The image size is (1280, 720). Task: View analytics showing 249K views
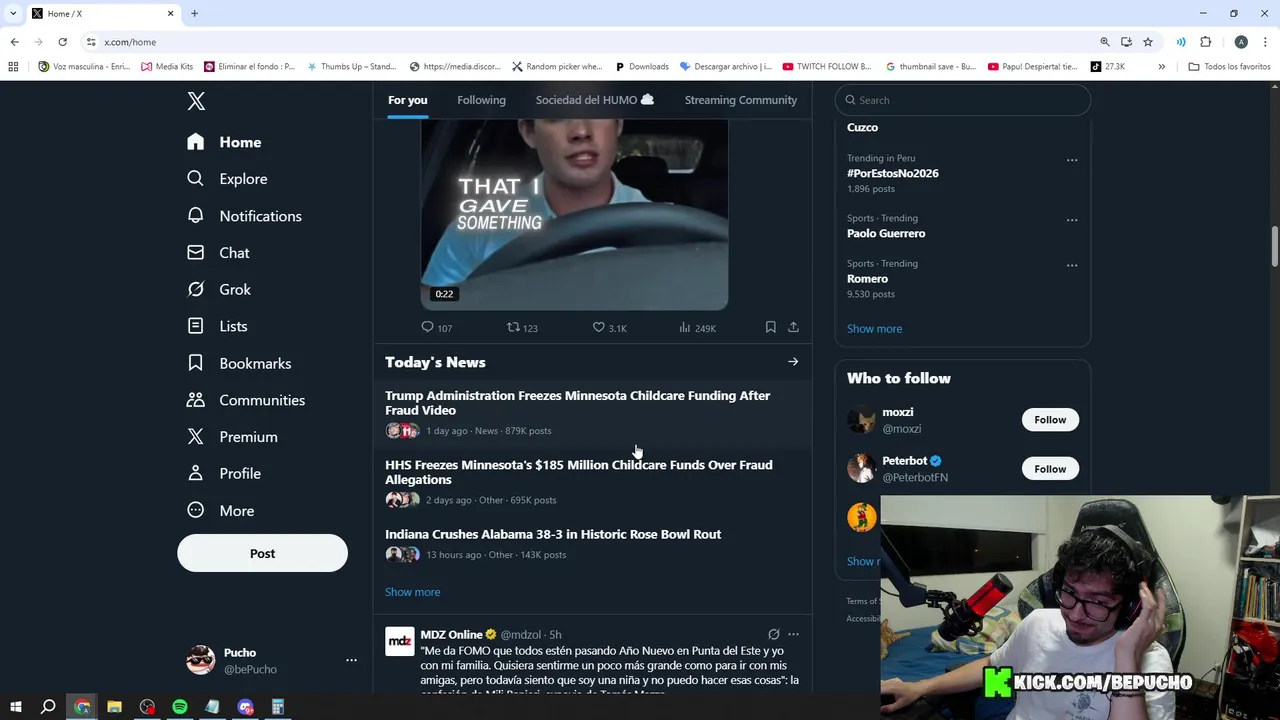tap(697, 328)
